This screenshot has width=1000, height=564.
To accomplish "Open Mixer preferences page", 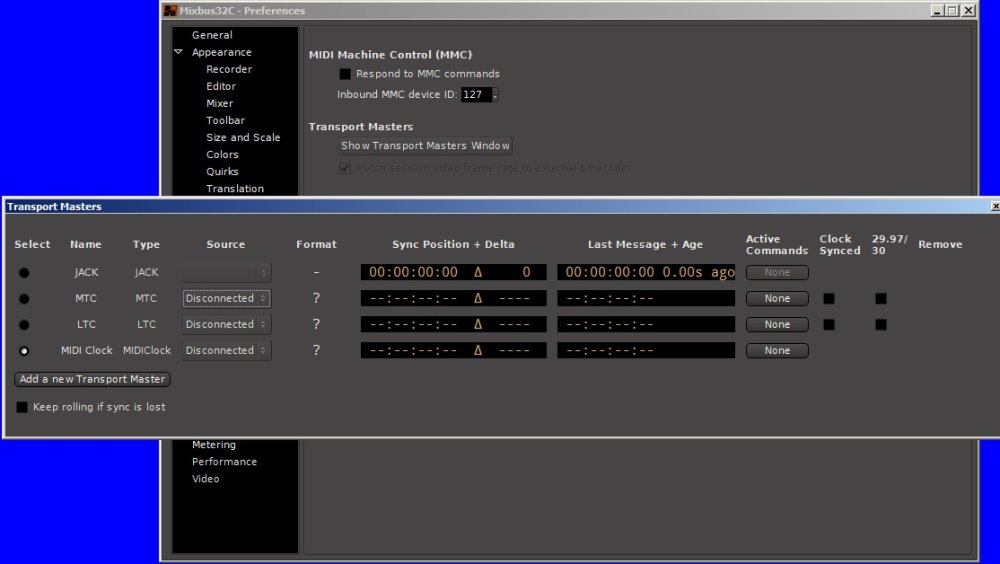I will point(219,103).
